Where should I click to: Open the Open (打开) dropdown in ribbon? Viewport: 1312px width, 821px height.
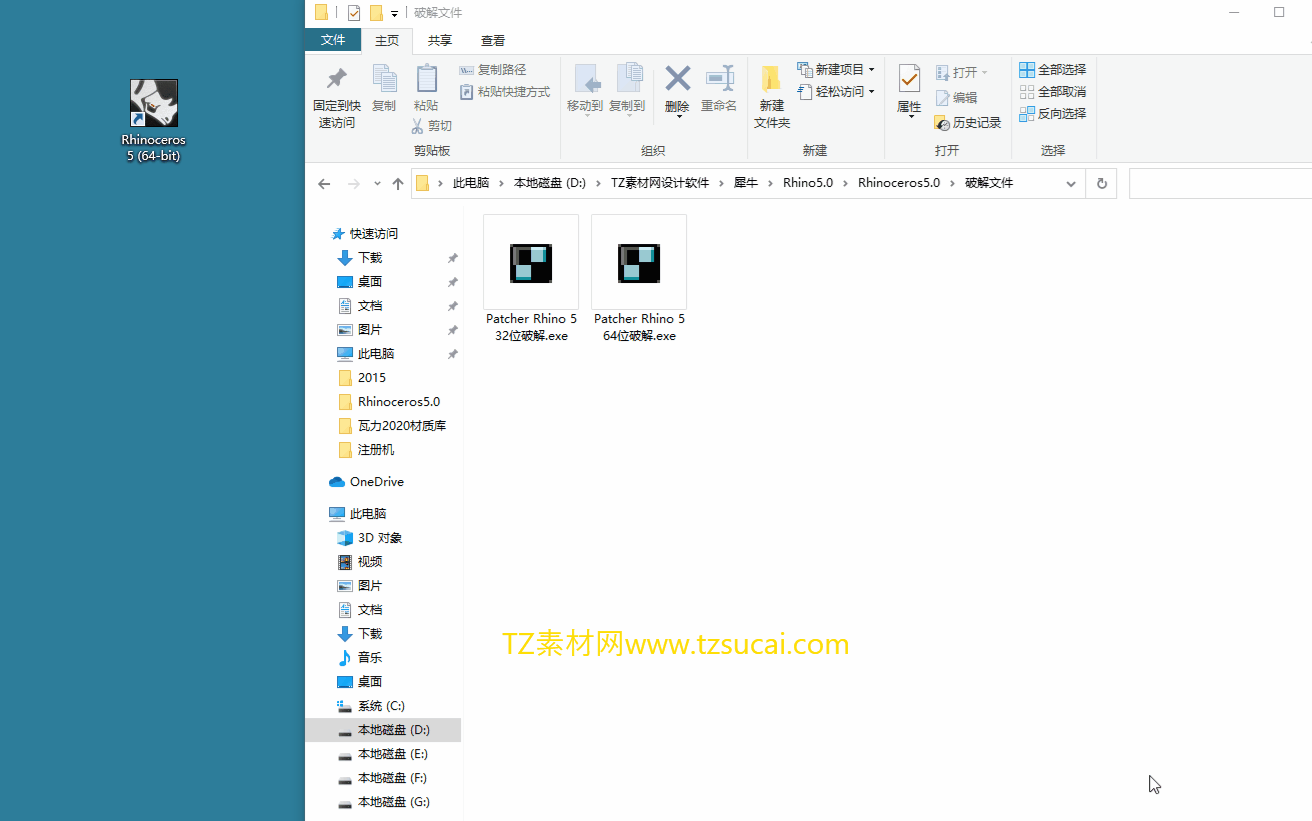(962, 73)
